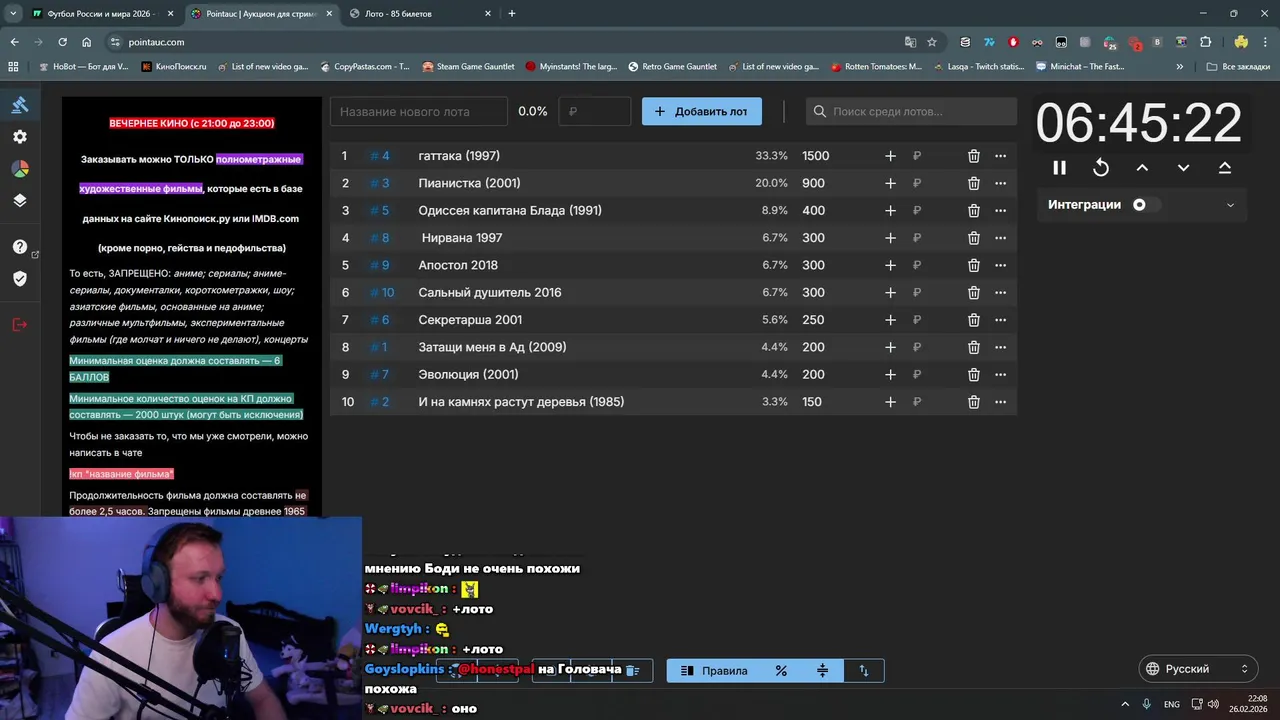Open the Rotten Tomatoes bookmark
Screen dimensions: 1280x720
pyautogui.click(x=876, y=67)
